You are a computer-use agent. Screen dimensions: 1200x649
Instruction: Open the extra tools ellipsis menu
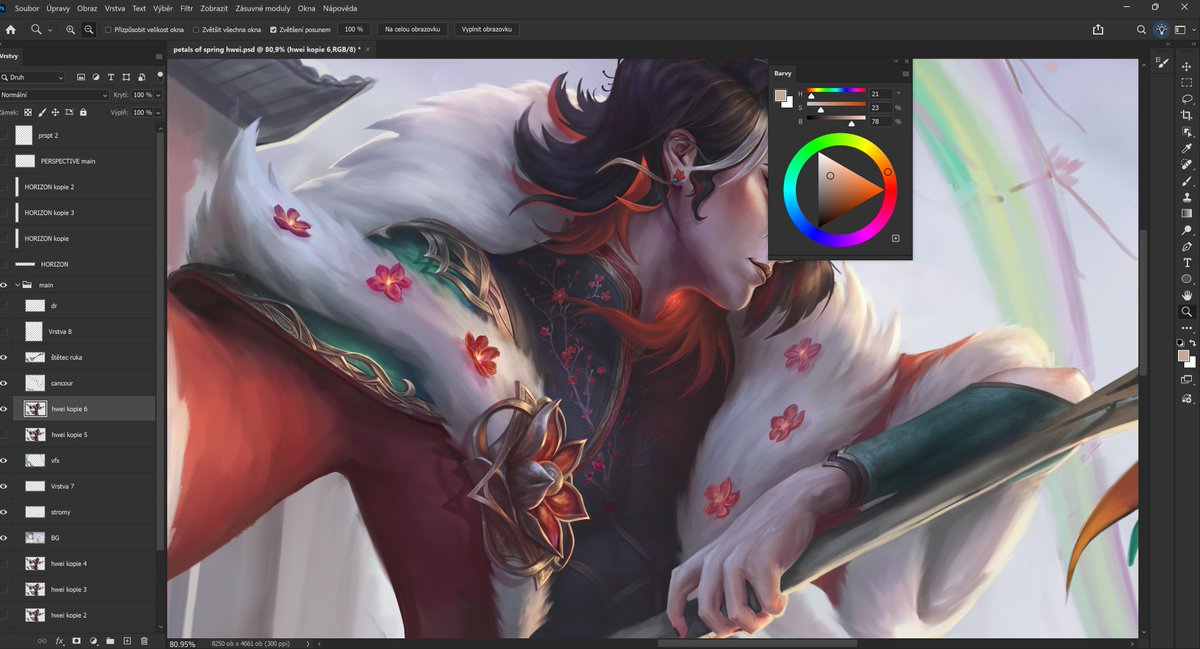1187,327
